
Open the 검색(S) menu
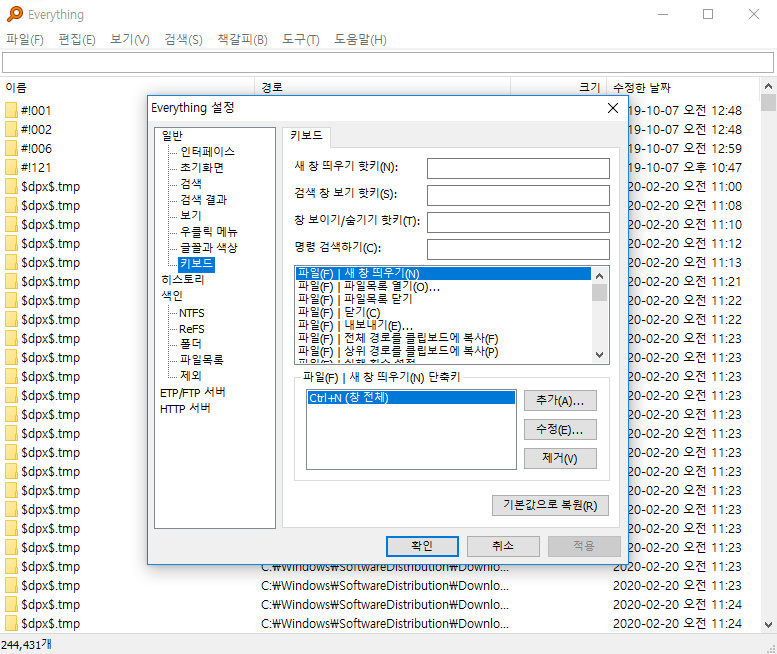[183, 40]
